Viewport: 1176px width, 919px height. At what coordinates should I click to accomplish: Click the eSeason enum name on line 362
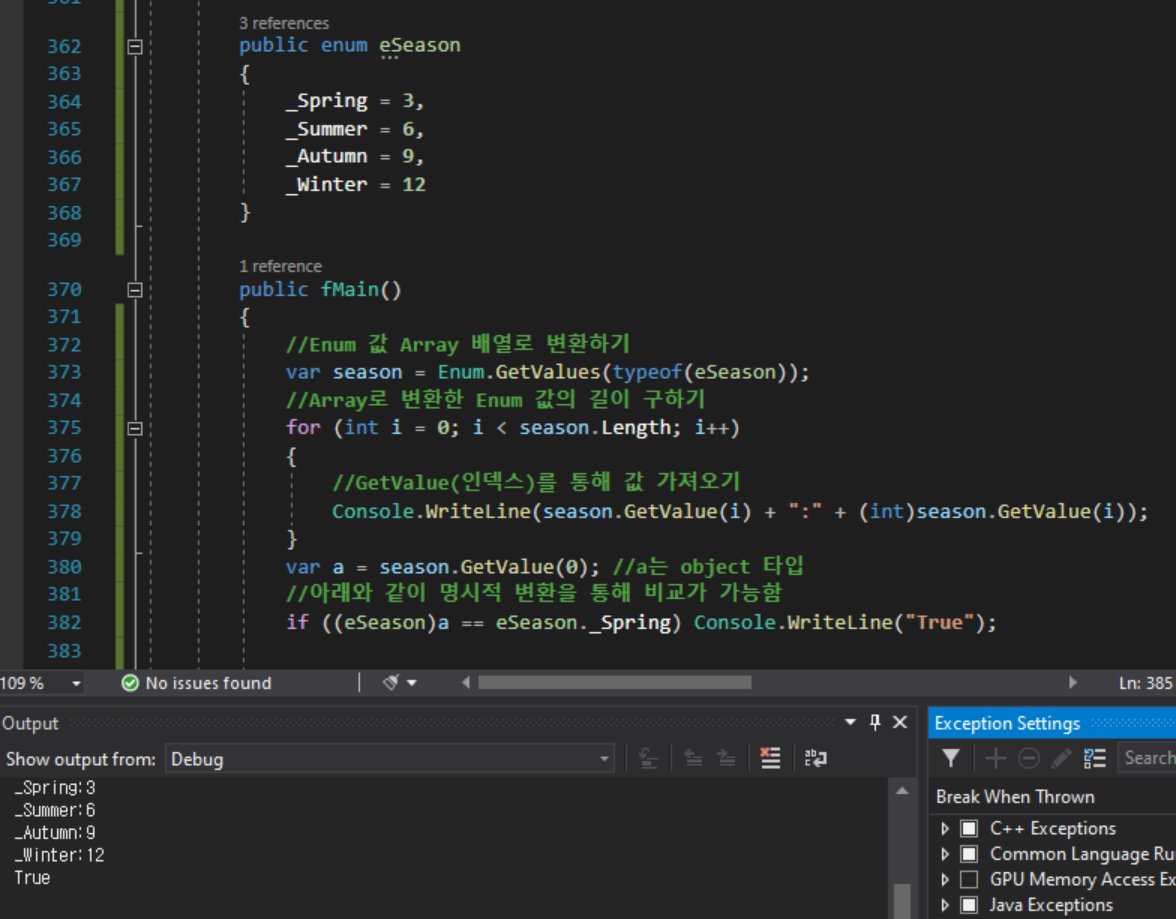[419, 45]
